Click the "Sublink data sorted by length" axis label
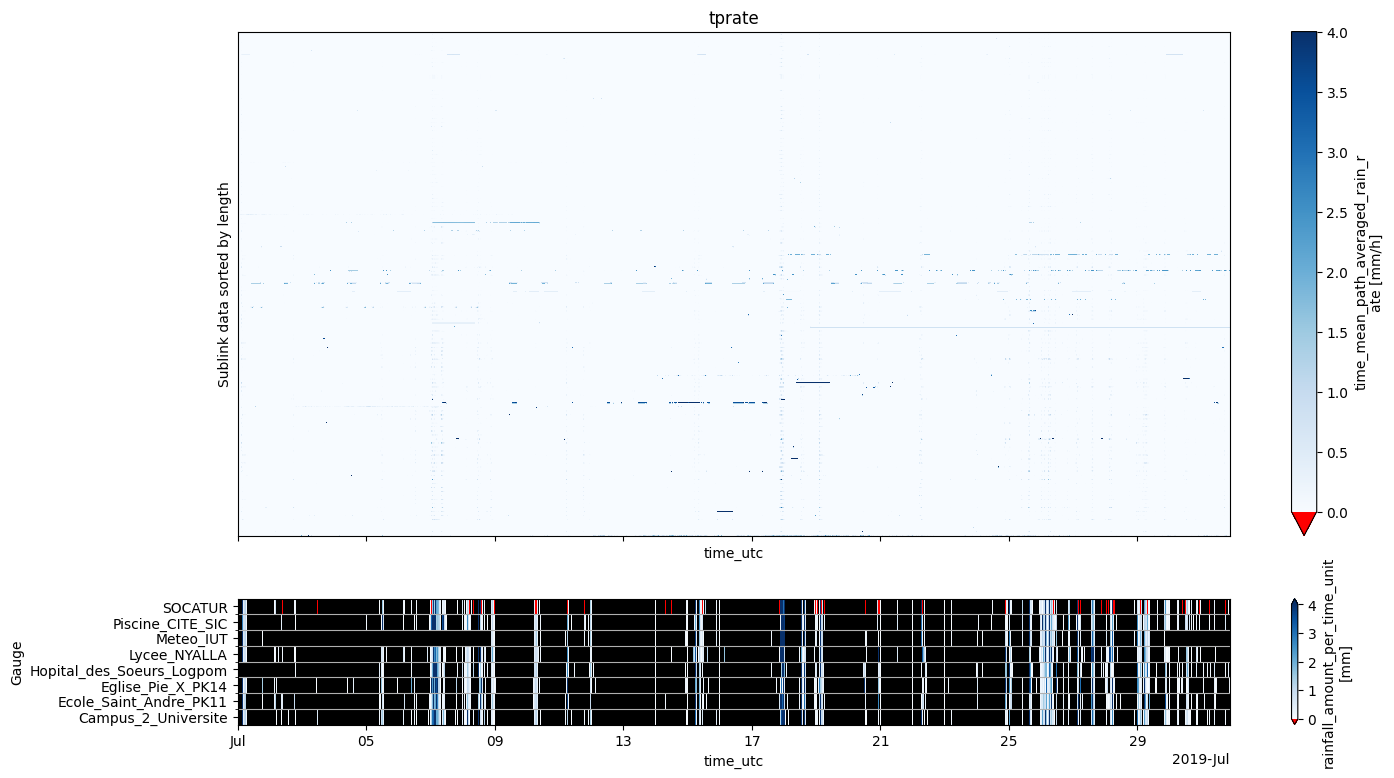Image resolution: width=1394 pixels, height=778 pixels. (224, 284)
